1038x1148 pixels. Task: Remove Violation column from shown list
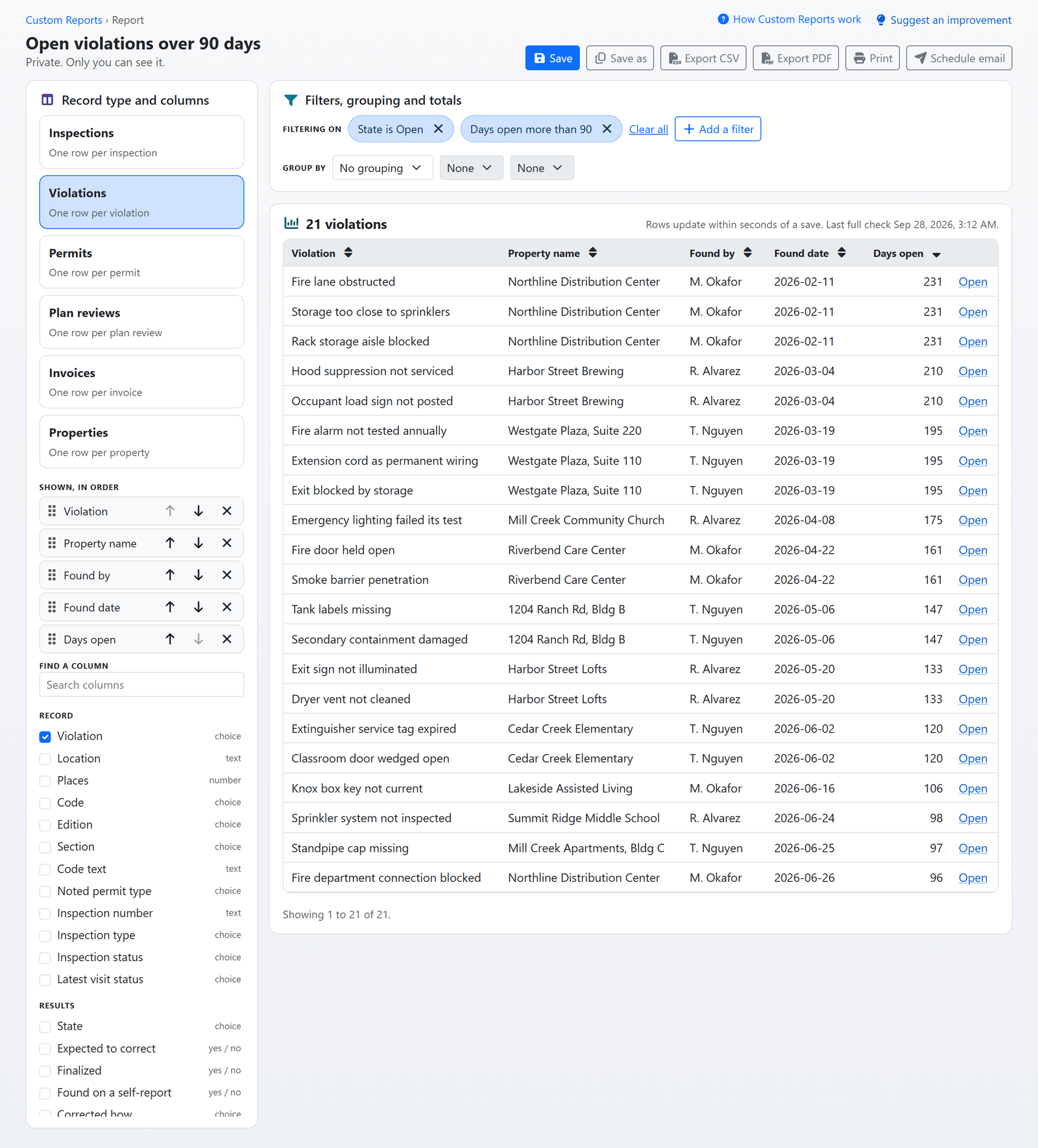click(x=227, y=511)
